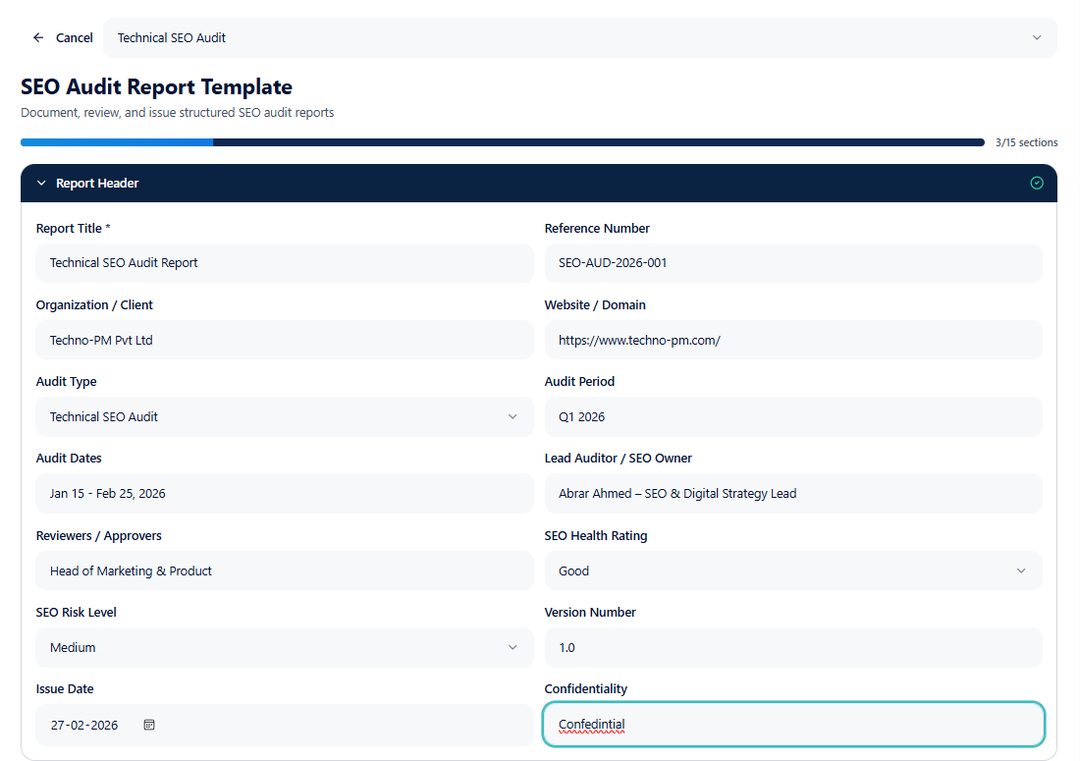Click the Audit Period label
The height and width of the screenshot is (761, 1080).
(579, 382)
